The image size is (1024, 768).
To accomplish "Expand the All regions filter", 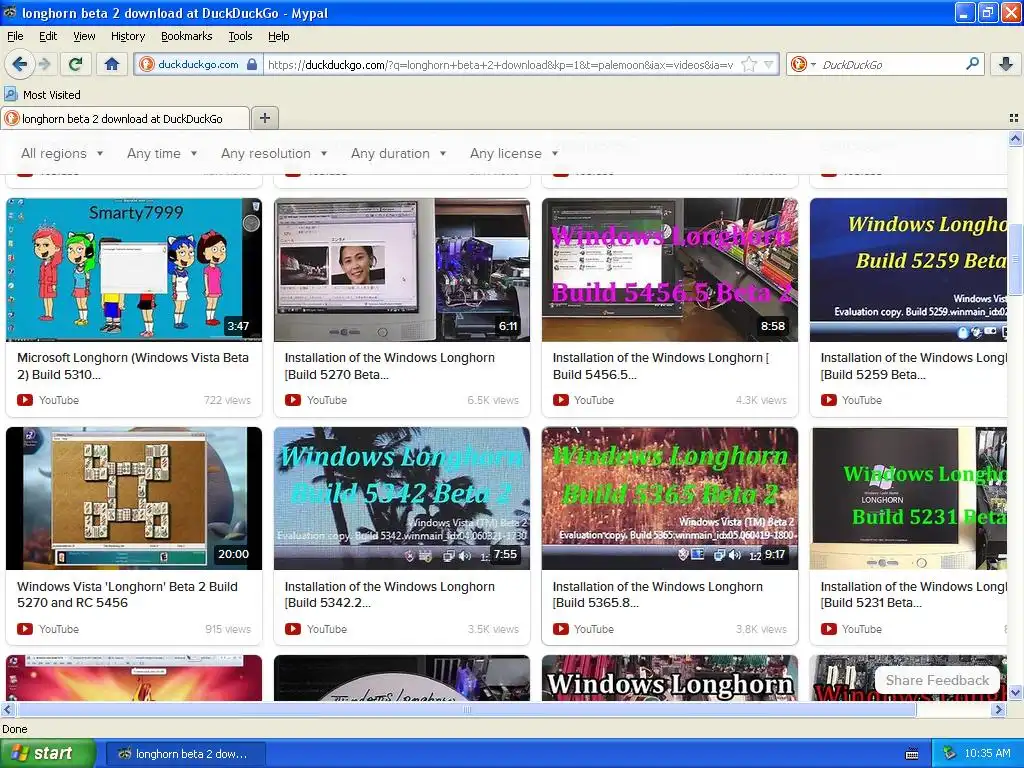I will [x=62, y=153].
